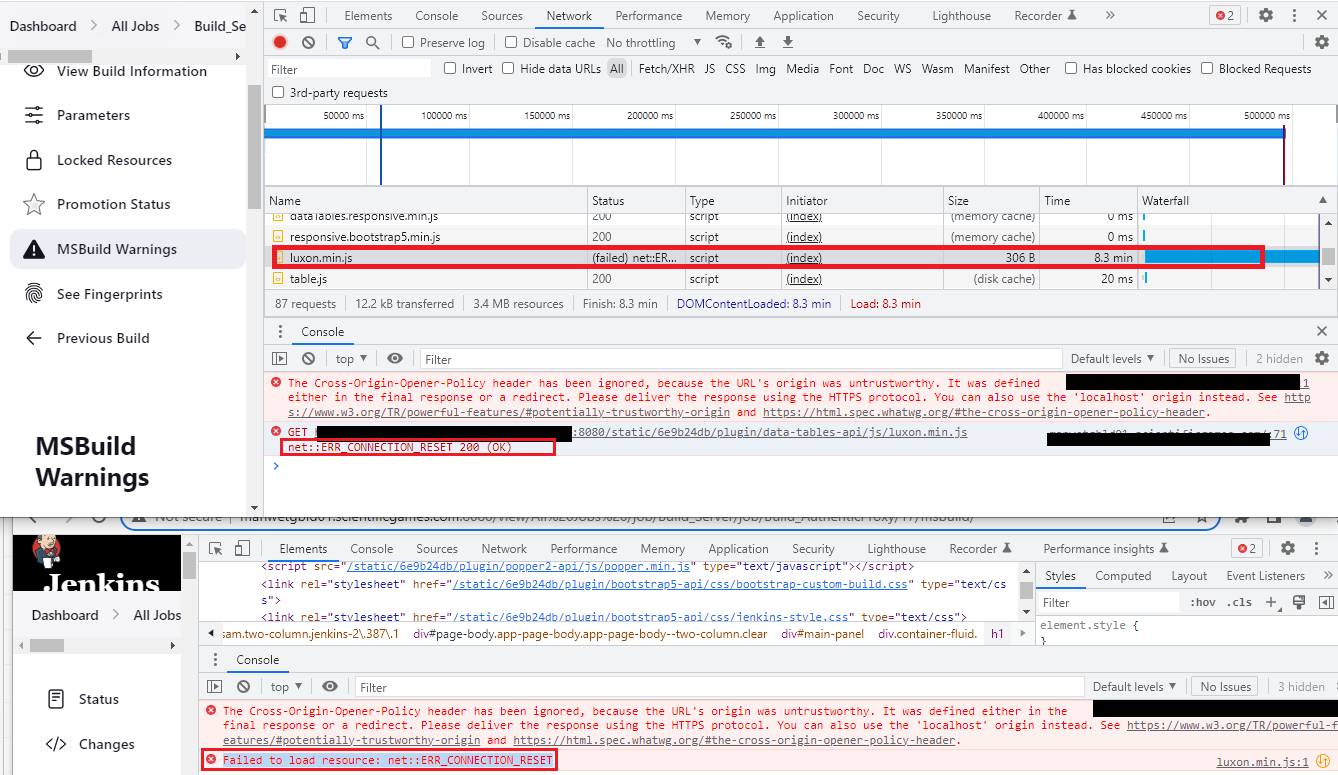Open top console settings gear
The height and width of the screenshot is (775, 1338).
click(x=1321, y=358)
